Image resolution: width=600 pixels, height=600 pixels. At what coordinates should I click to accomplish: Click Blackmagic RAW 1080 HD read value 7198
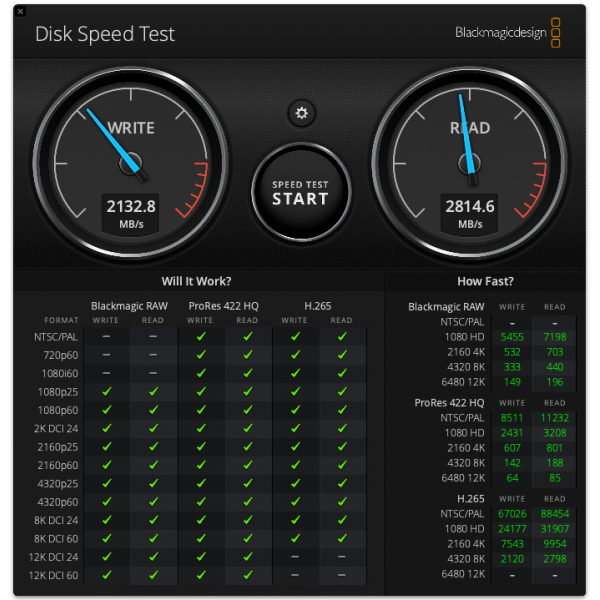pos(555,337)
